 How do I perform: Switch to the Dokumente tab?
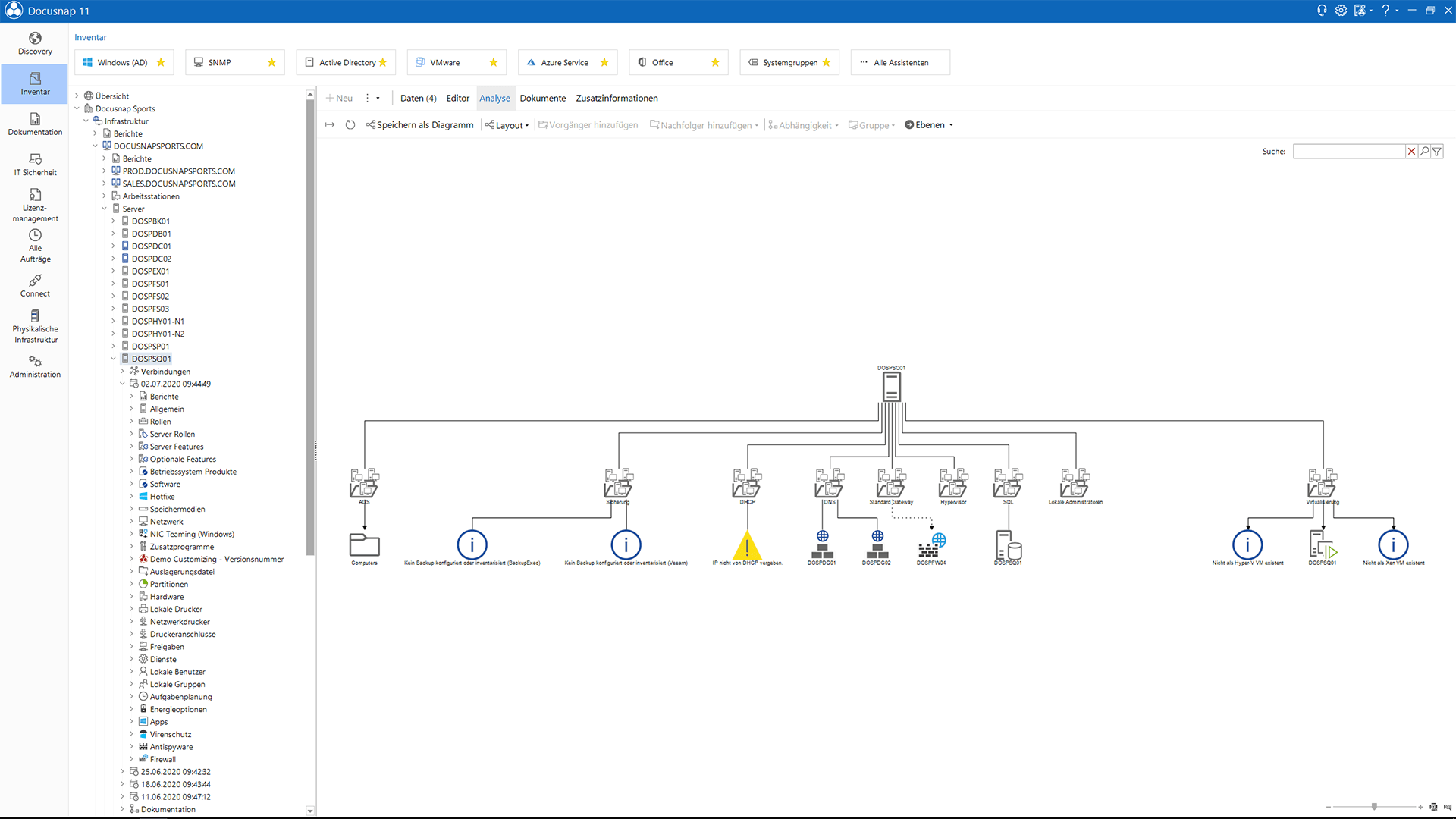pos(542,99)
